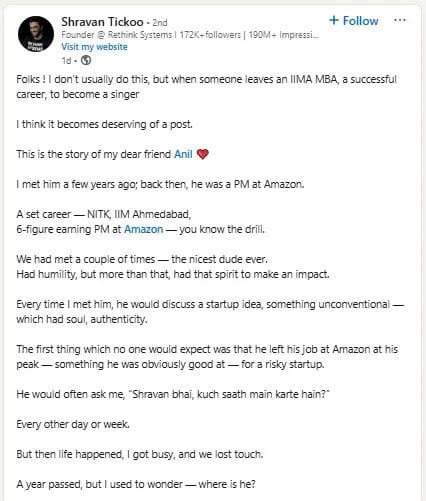Open the Visit my website link

[94, 47]
